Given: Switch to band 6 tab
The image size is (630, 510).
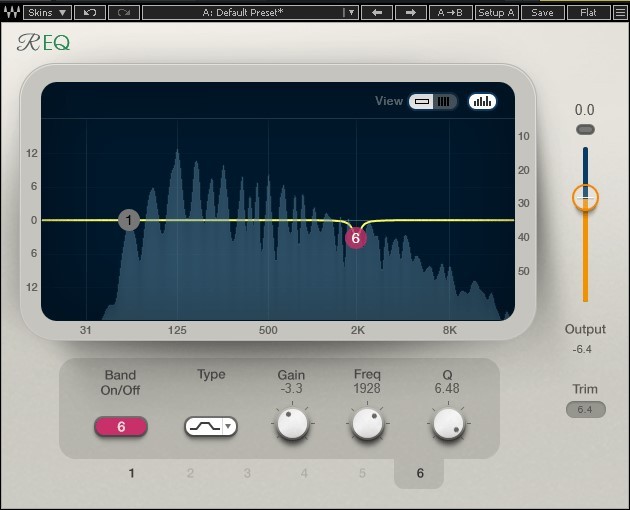Looking at the screenshot, I should tap(420, 473).
